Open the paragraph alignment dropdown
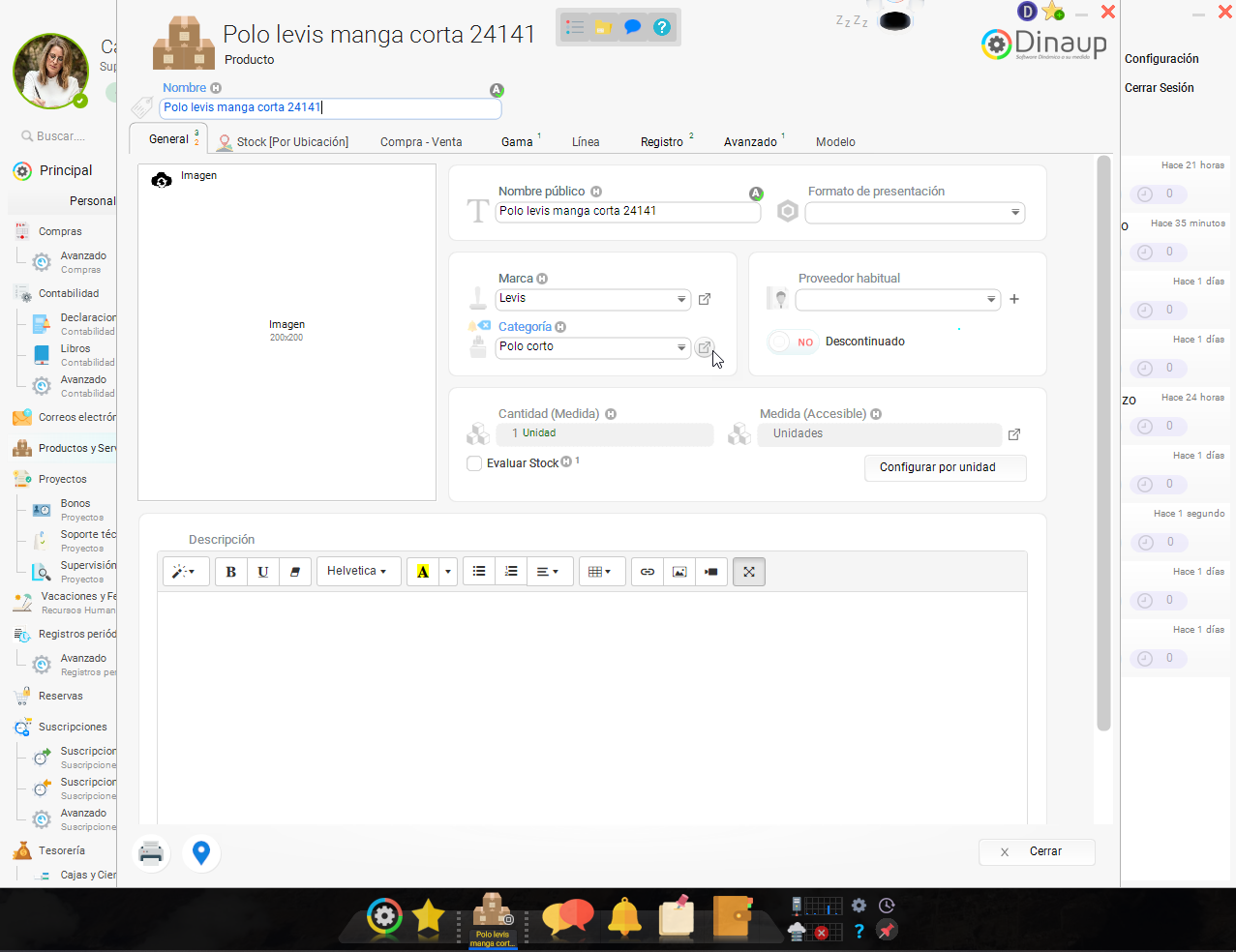Viewport: 1236px width, 952px height. pyautogui.click(x=548, y=572)
